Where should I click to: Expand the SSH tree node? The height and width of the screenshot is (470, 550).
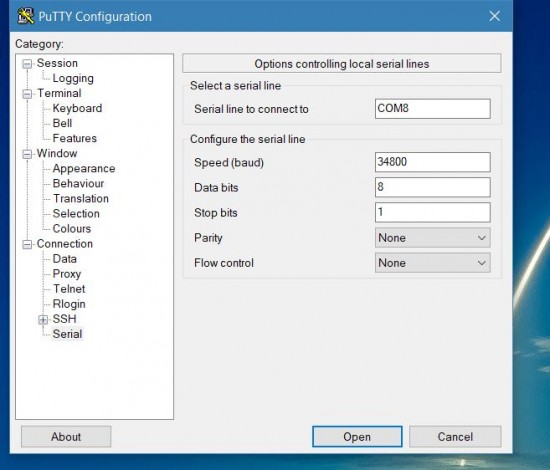coord(43,320)
